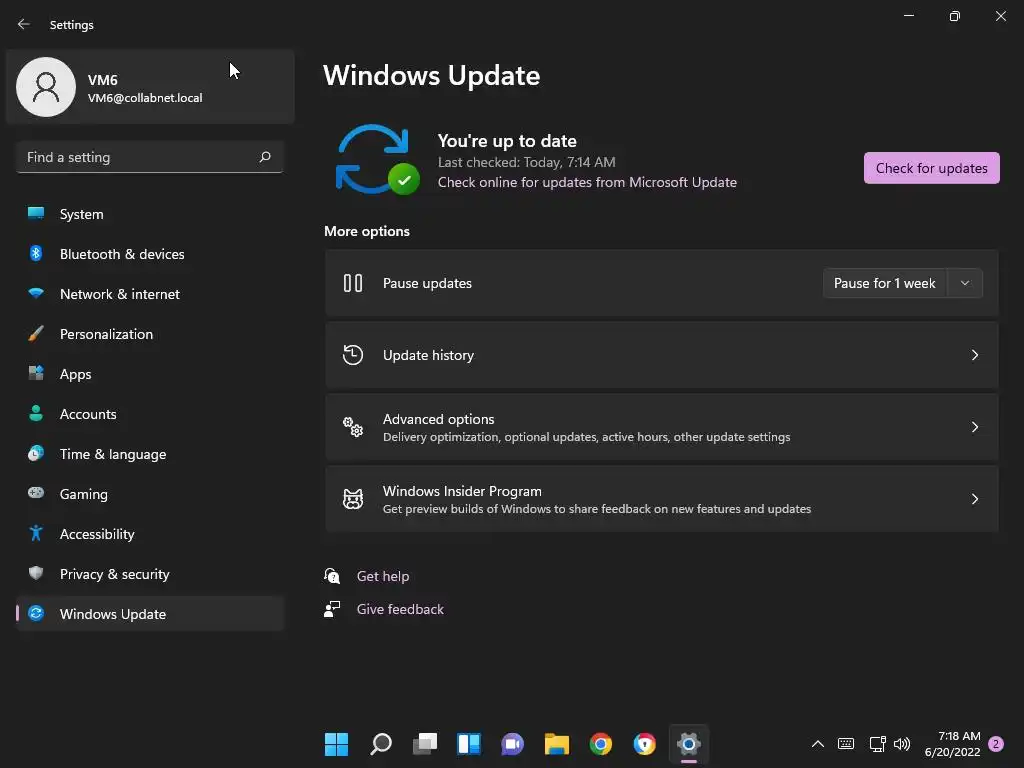
Task: Select Windows Update in sidebar
Action: click(150, 614)
